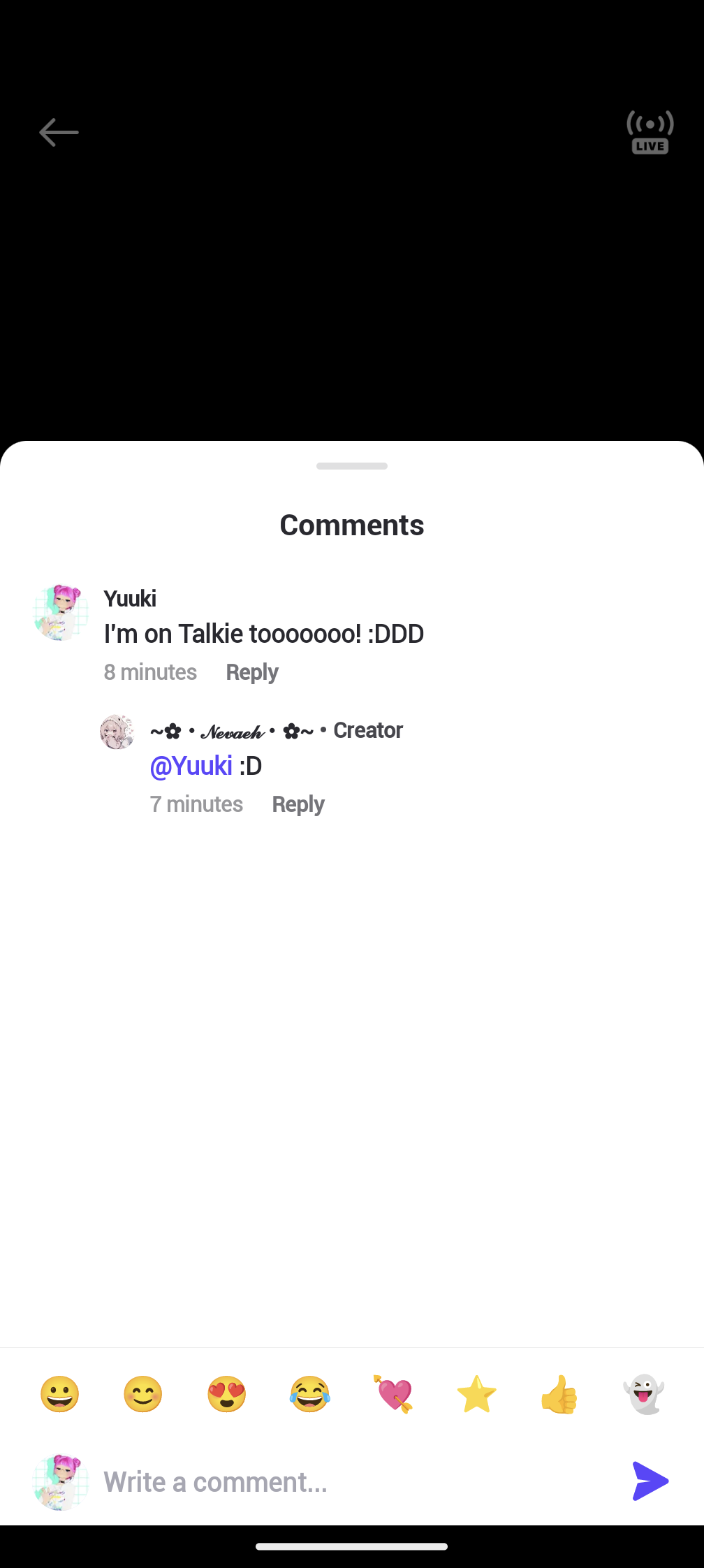The image size is (704, 1568).
Task: Insert the blushing smile emoji
Action: click(143, 1394)
